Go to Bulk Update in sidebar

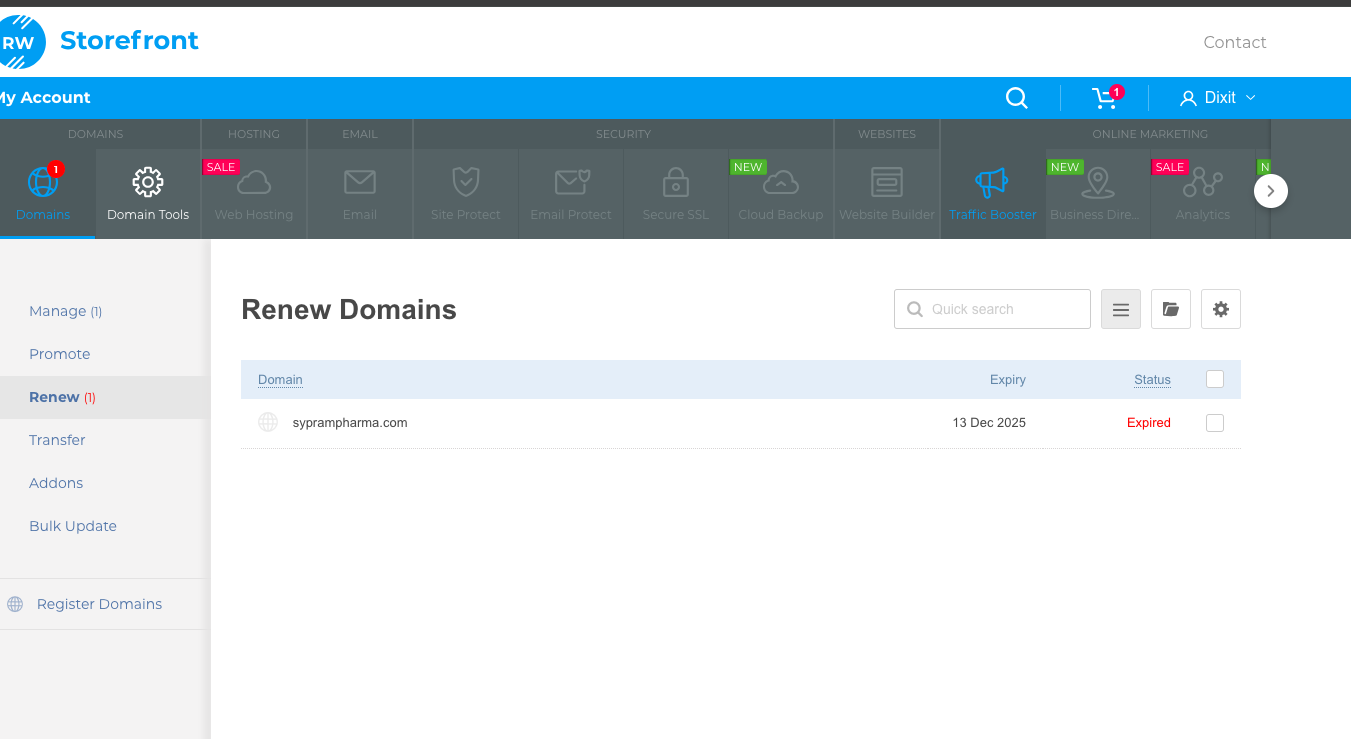tap(73, 526)
